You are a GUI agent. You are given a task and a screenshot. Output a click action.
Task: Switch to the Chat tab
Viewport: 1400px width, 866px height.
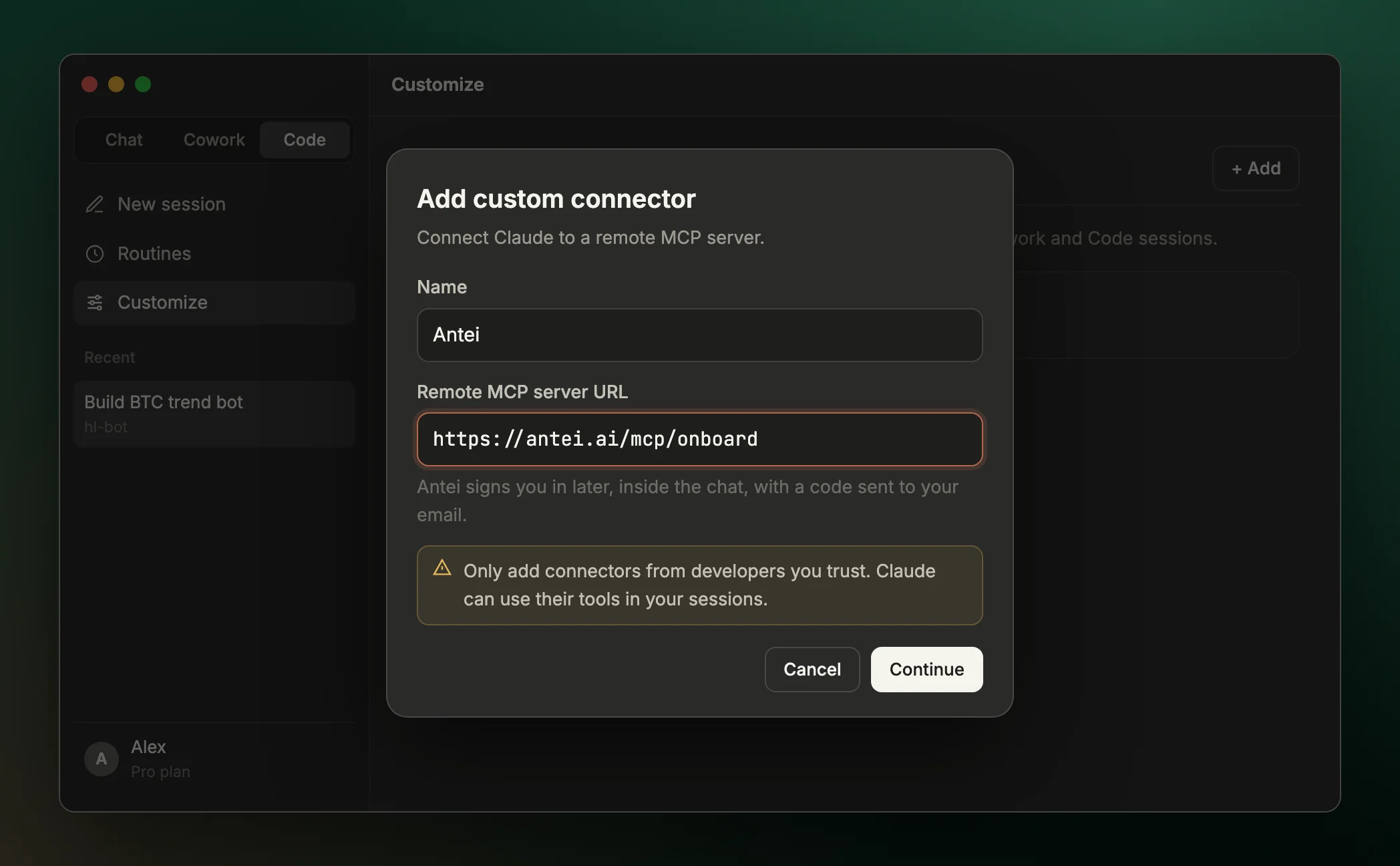124,140
